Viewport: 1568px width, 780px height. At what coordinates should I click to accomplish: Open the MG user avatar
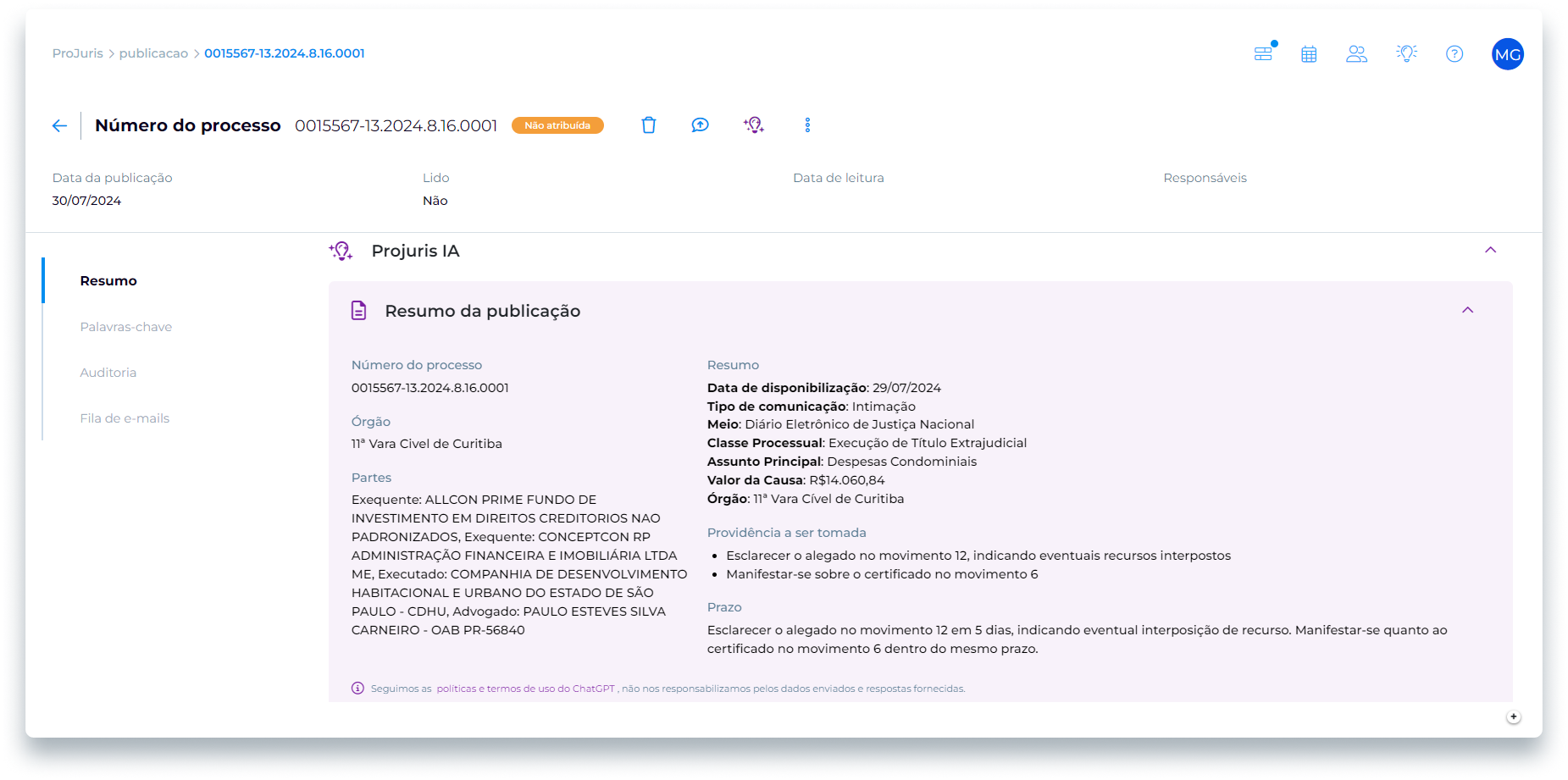click(x=1507, y=53)
